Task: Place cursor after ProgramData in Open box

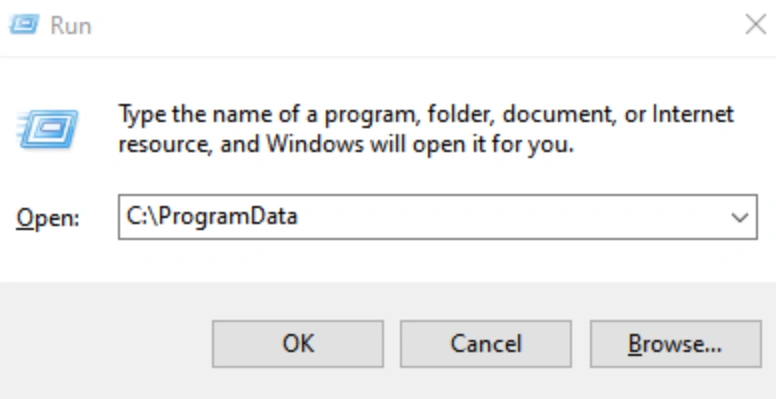Action: tap(299, 217)
